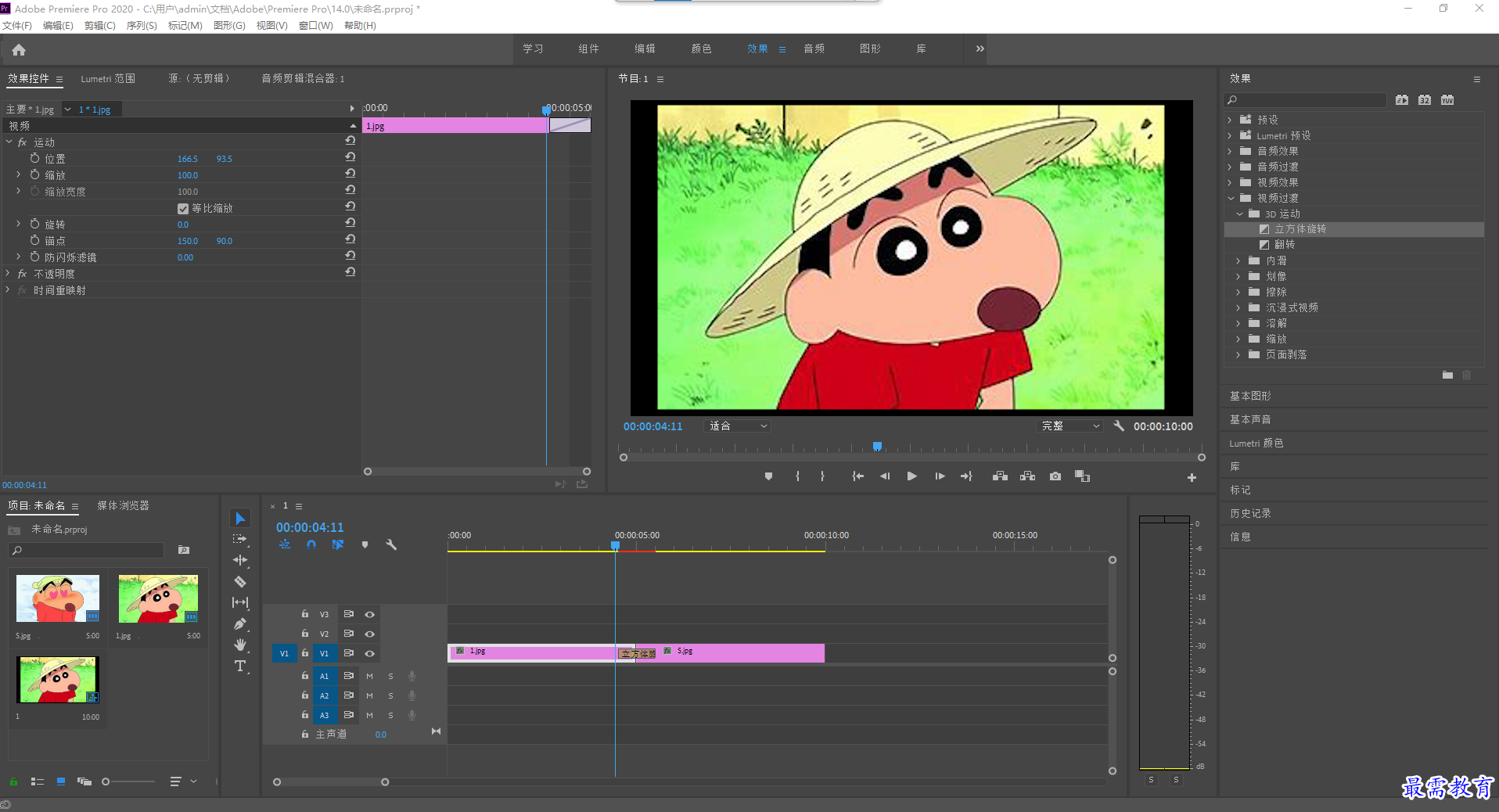Expand the Time Remapping group
This screenshot has width=1499, height=812.
[x=9, y=290]
